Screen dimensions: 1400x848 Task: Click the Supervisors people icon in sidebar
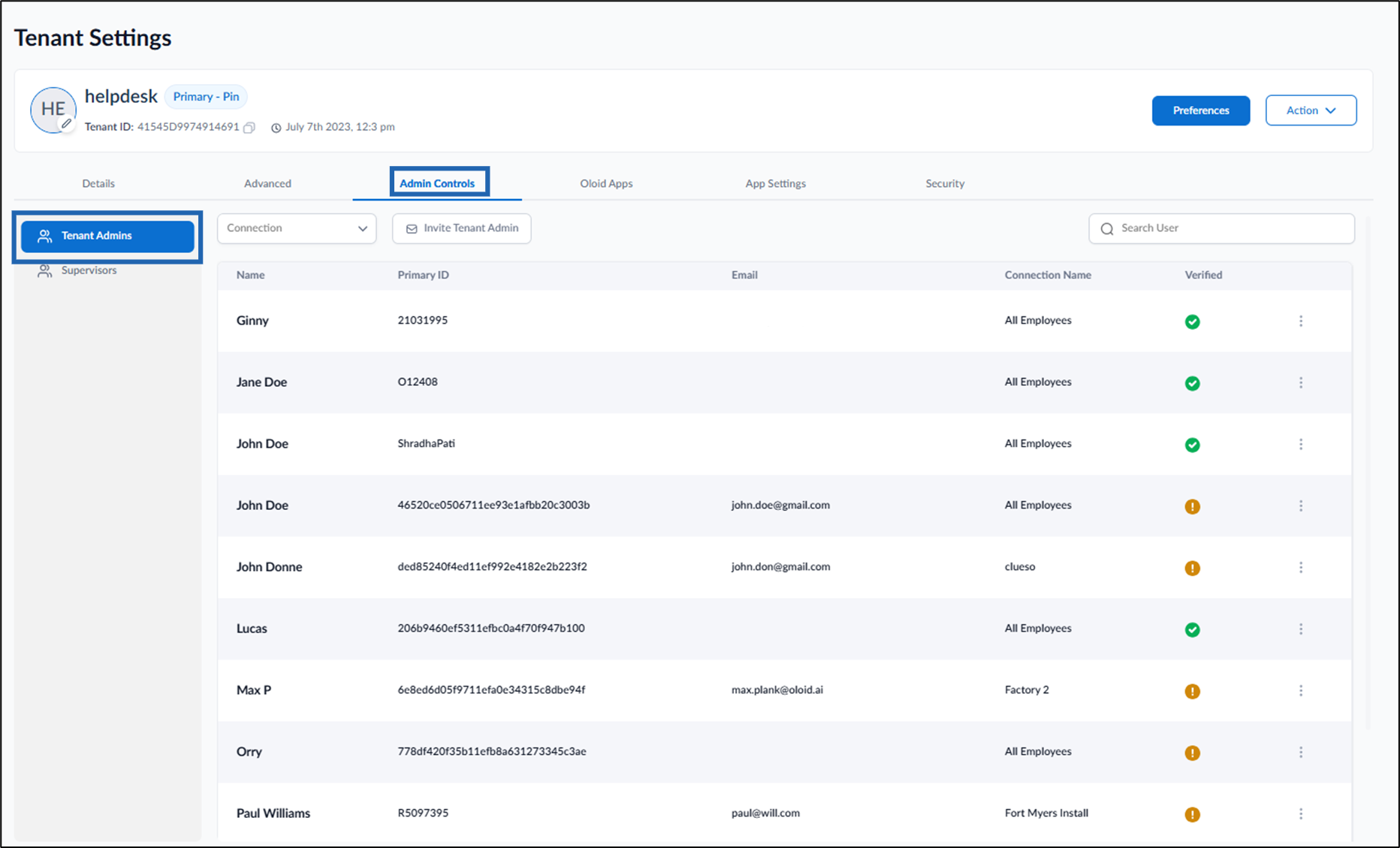coord(45,270)
